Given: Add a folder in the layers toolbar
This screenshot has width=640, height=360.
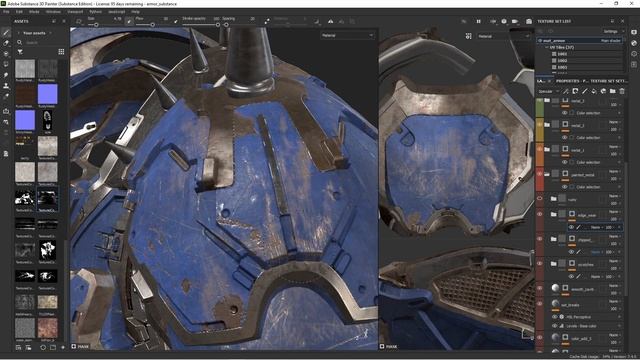Looking at the screenshot, I should pos(613,91).
